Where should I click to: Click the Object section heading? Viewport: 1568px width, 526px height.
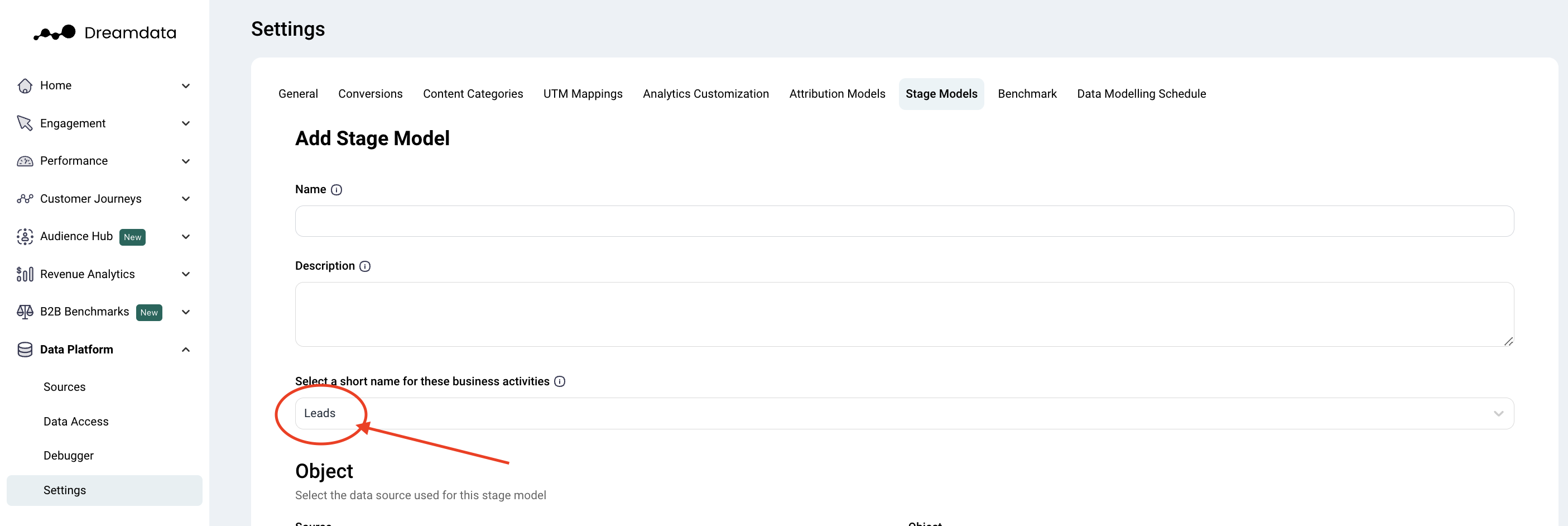324,472
